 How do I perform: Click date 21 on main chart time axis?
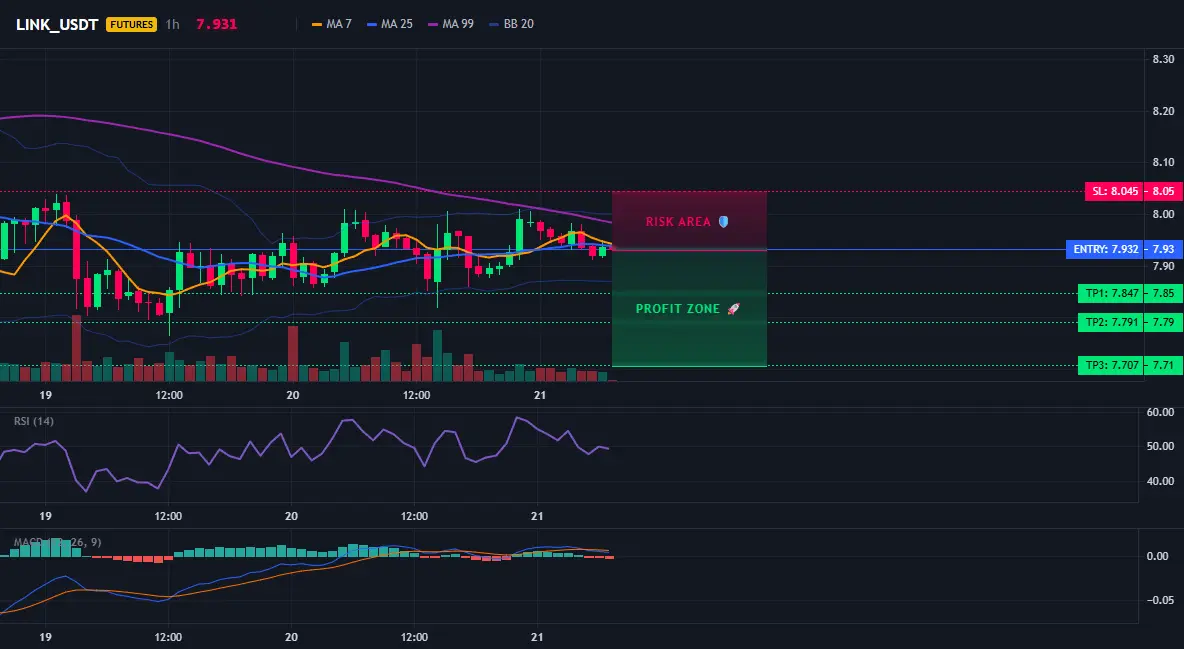pyautogui.click(x=539, y=395)
